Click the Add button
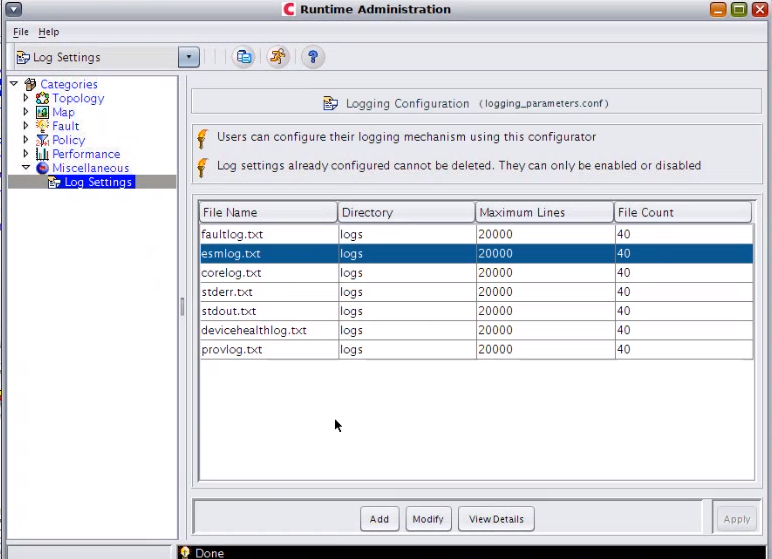The width and height of the screenshot is (772, 559). pyautogui.click(x=379, y=519)
